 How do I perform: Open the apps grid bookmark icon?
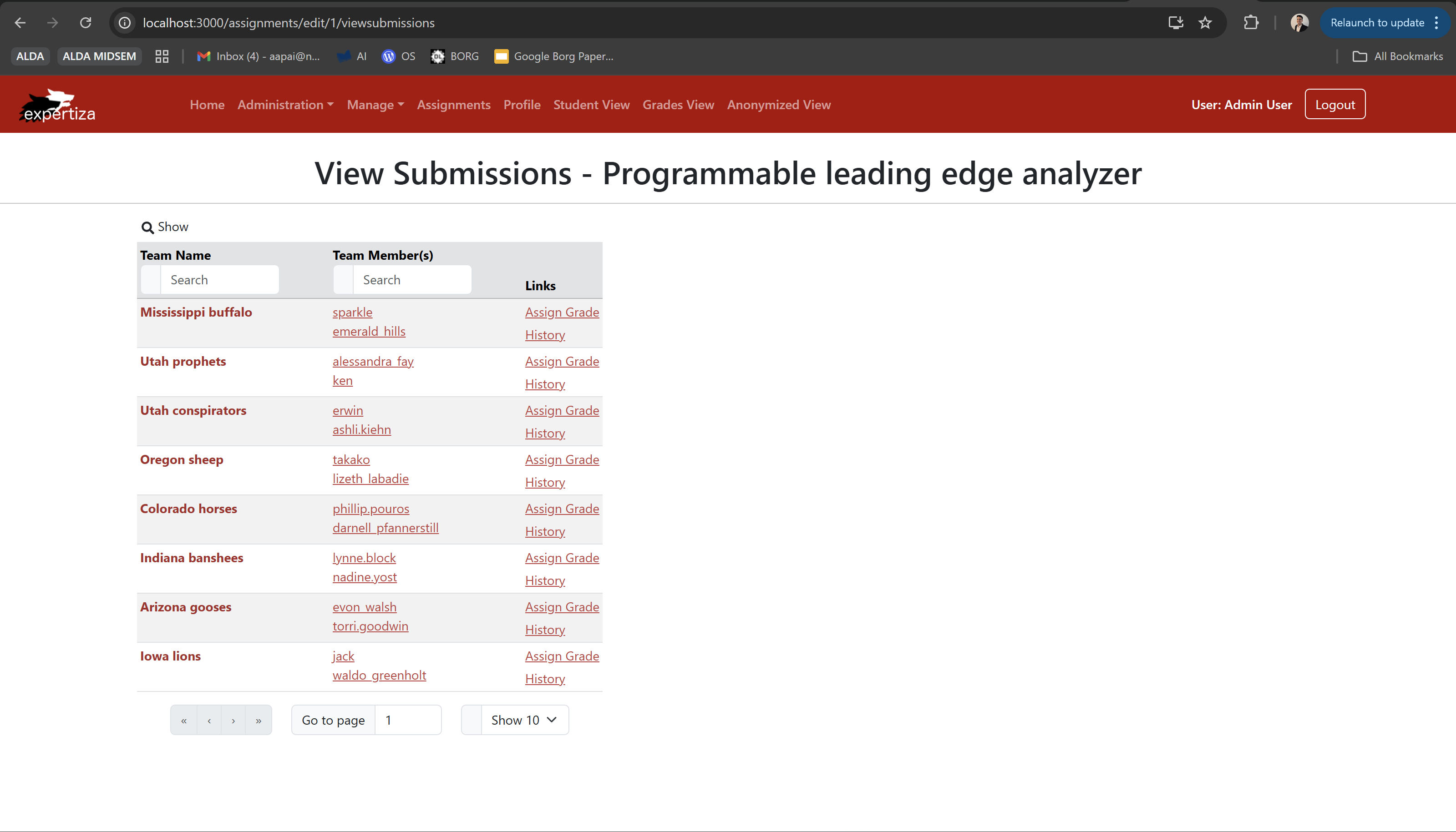pyautogui.click(x=162, y=56)
